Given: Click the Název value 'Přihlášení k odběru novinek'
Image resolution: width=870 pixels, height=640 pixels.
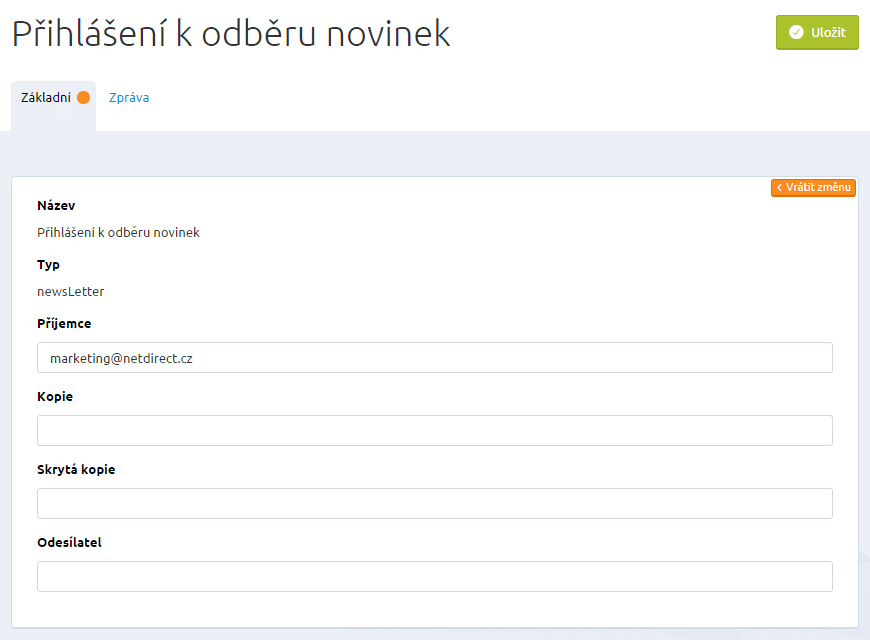Looking at the screenshot, I should (x=118, y=233).
